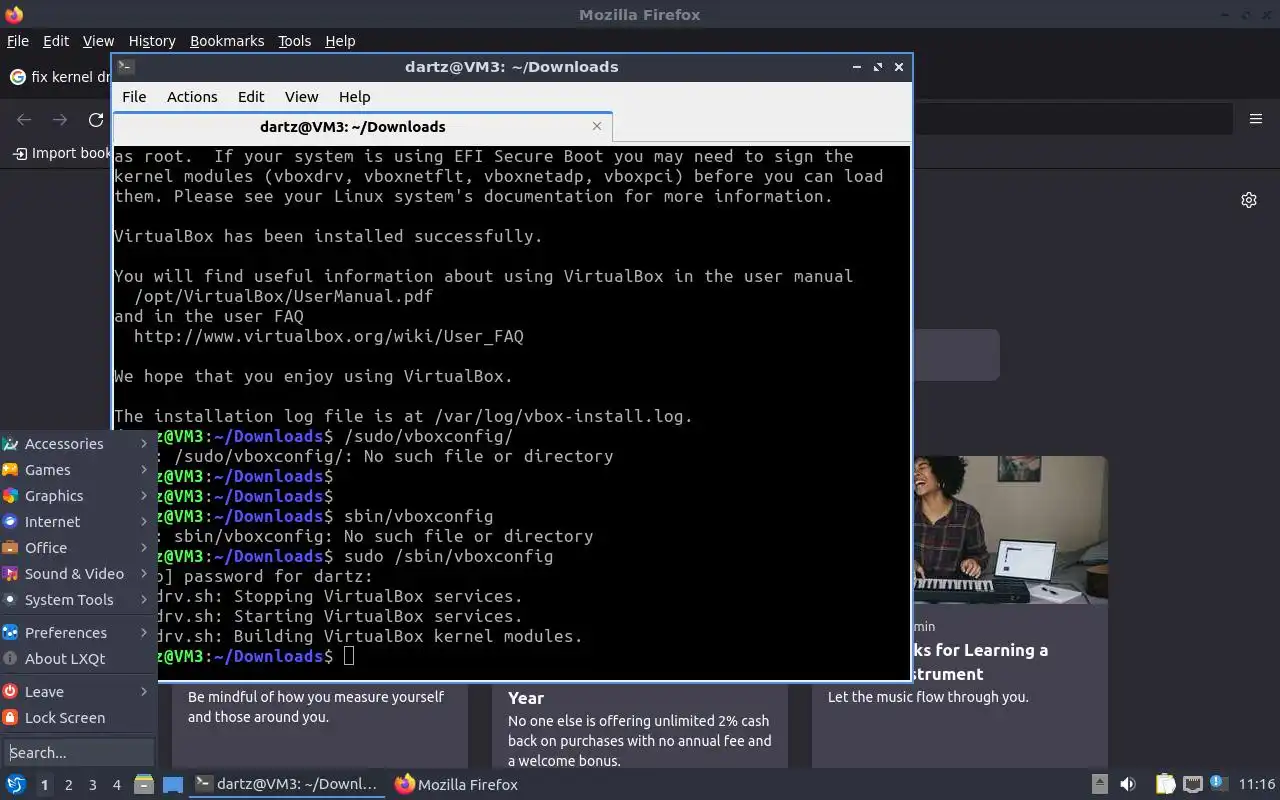Click the network tray icon
This screenshot has width=1280, height=800.
pos(1192,785)
